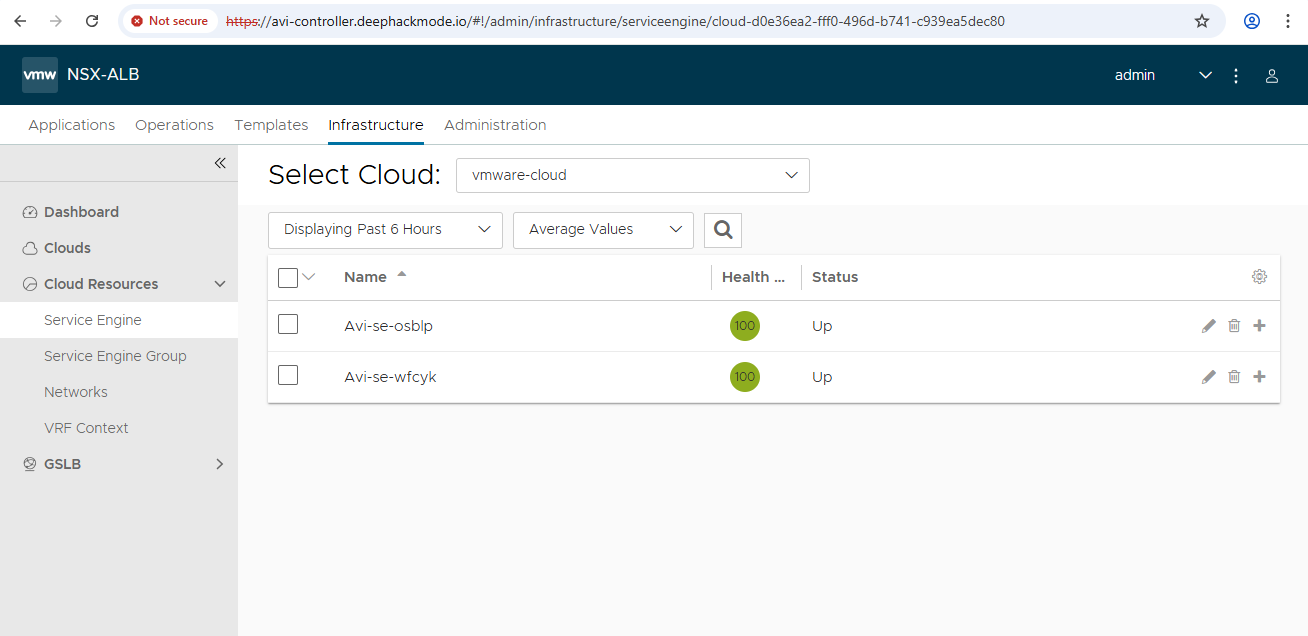Click the Dashboard gauge icon
The image size is (1308, 636).
pos(29,212)
